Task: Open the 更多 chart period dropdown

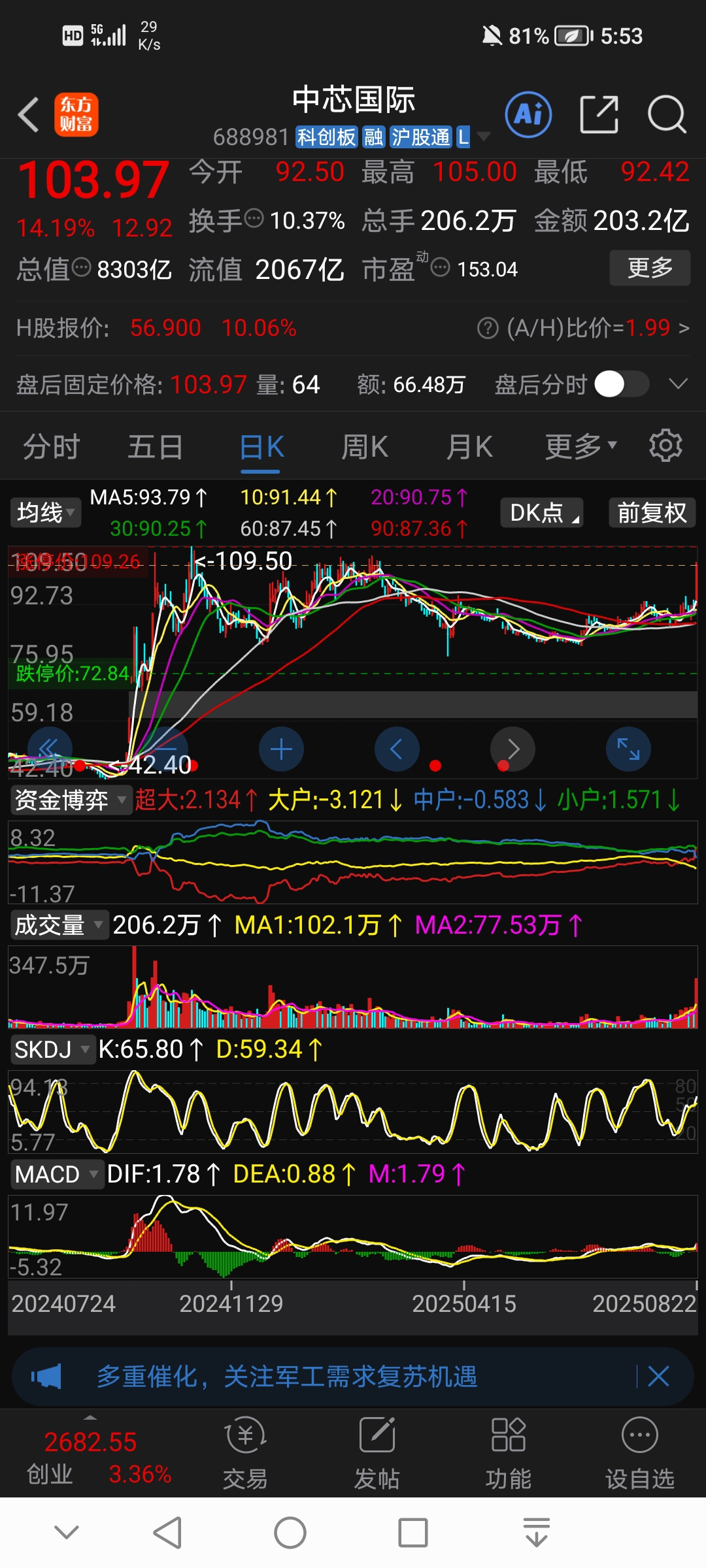Action: [580, 447]
